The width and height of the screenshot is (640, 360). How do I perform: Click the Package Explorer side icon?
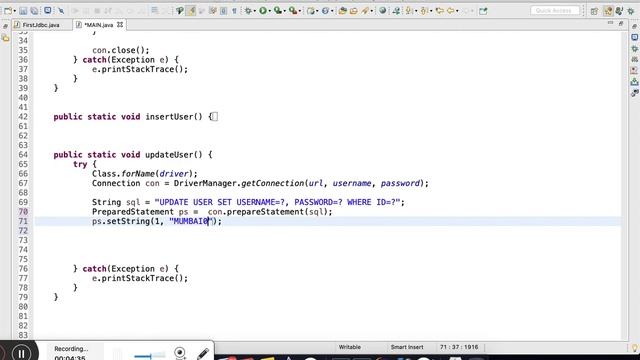click(x=5, y=38)
